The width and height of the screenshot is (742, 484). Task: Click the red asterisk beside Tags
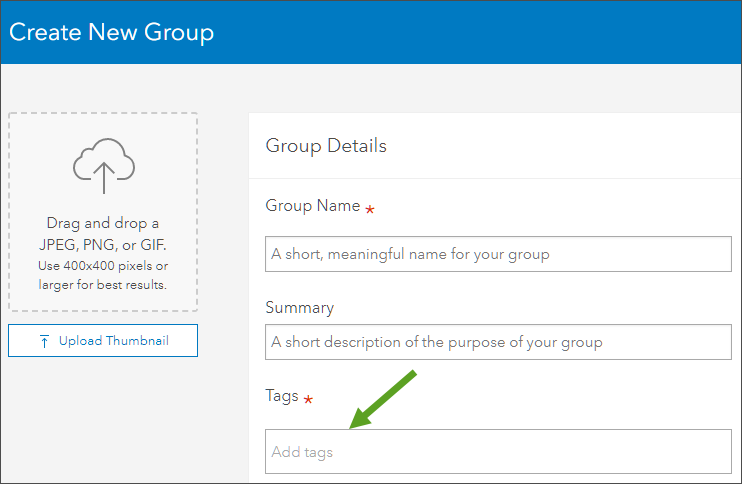pos(308,400)
